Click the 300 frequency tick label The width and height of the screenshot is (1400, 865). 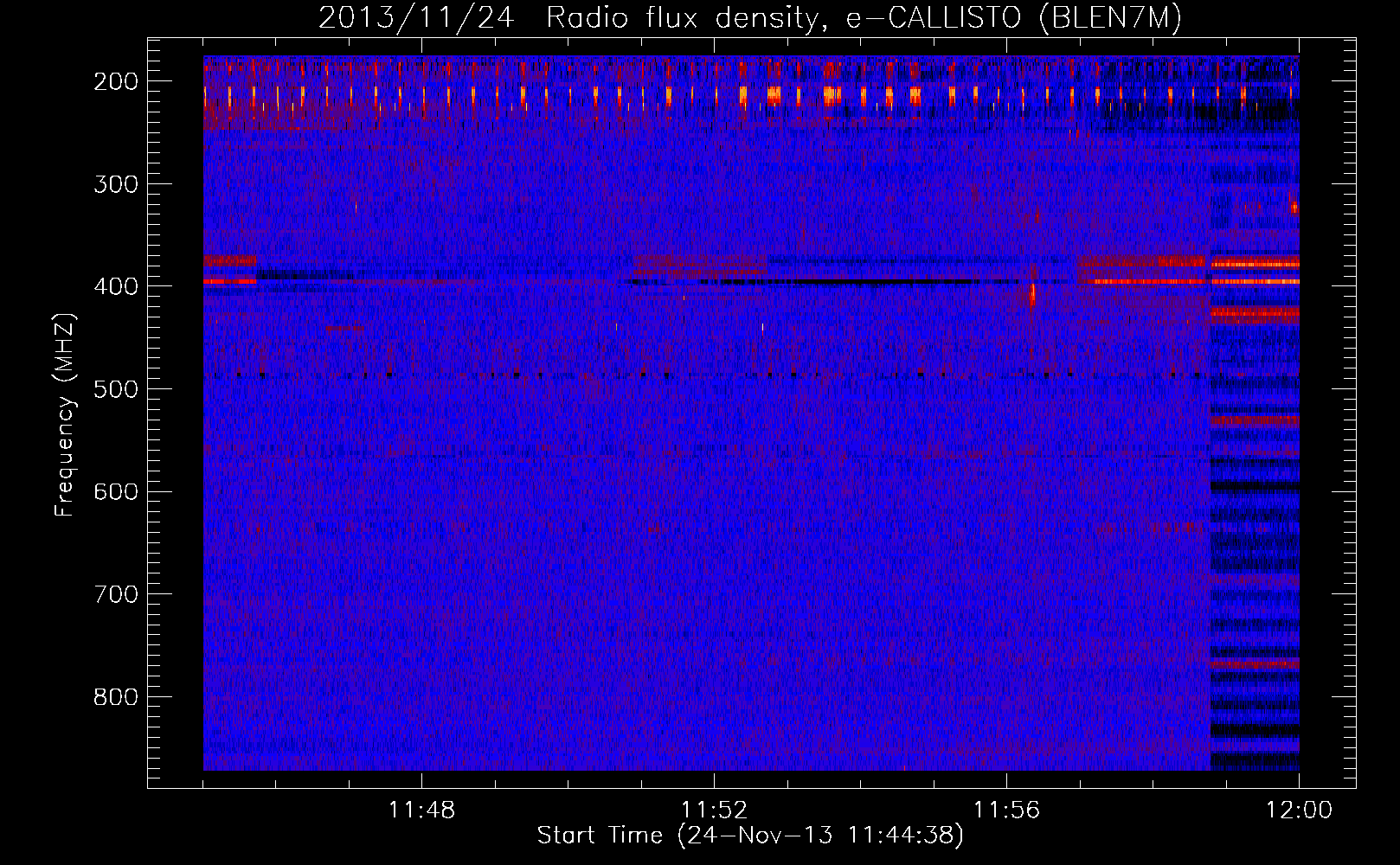[x=116, y=184]
